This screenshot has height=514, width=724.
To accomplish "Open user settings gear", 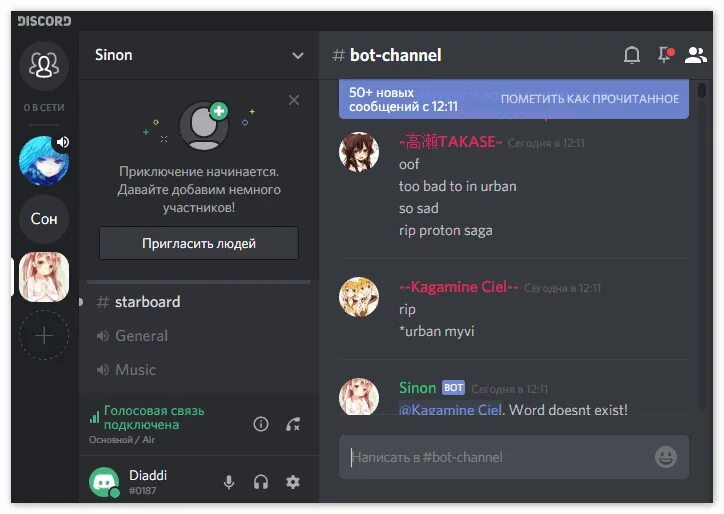I will click(x=293, y=482).
